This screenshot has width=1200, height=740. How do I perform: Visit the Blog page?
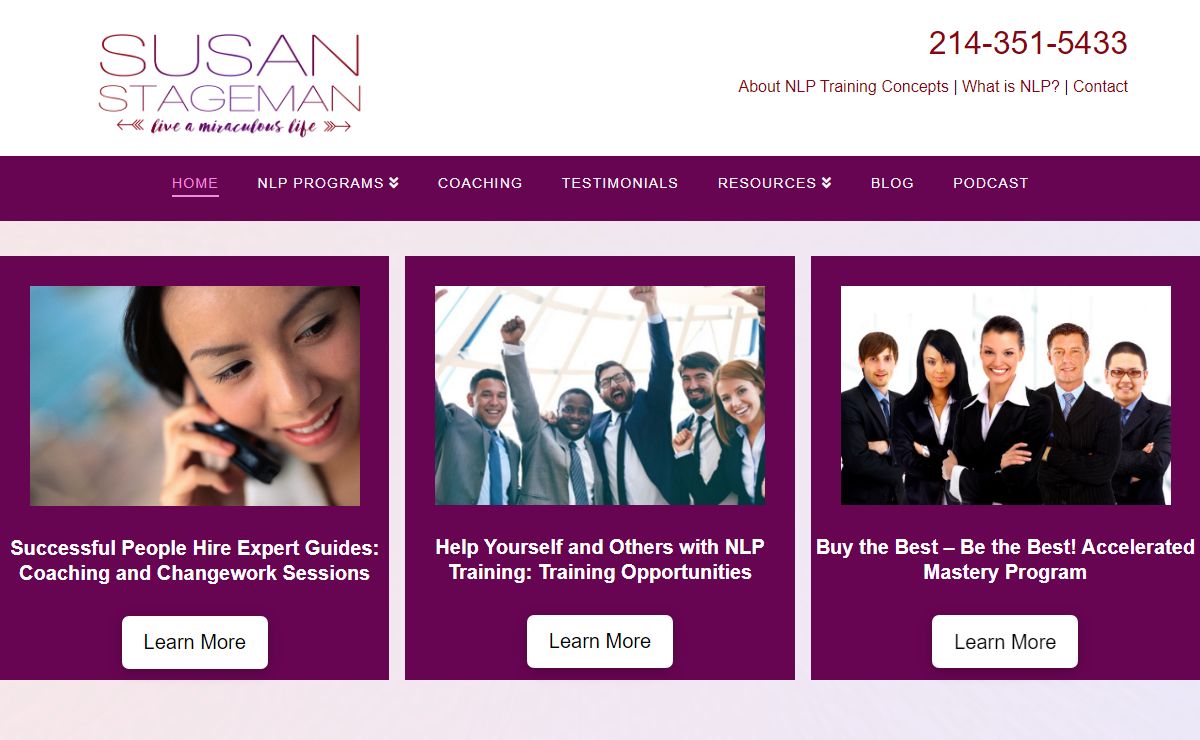coord(892,183)
